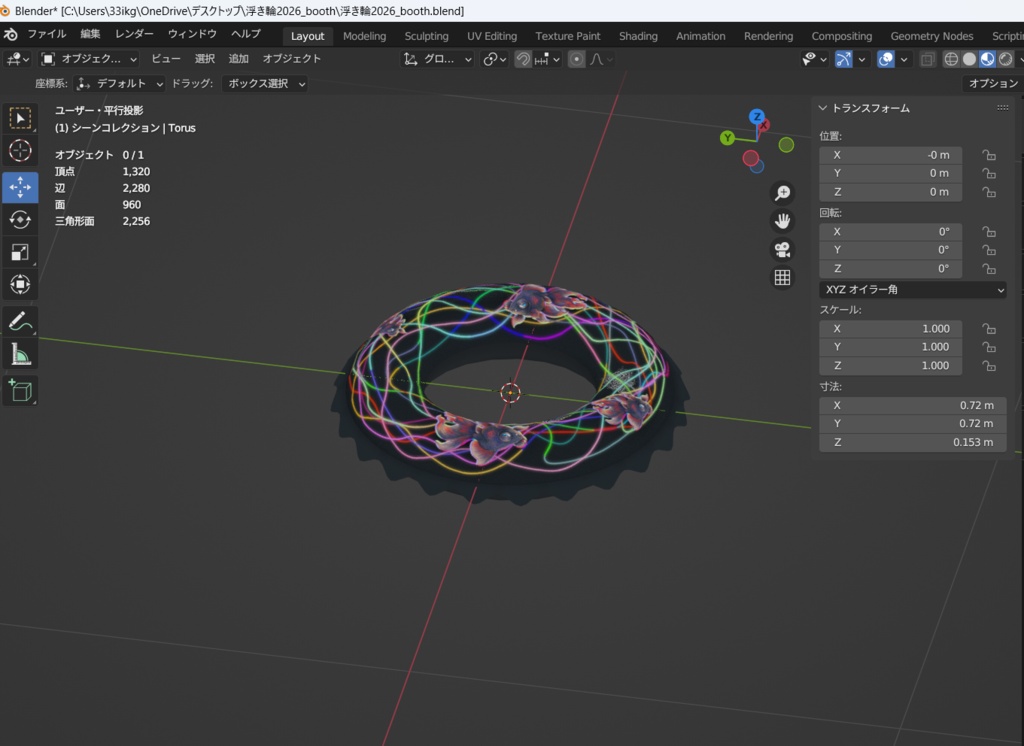Open the Add (追加) header menu

[x=238, y=59]
